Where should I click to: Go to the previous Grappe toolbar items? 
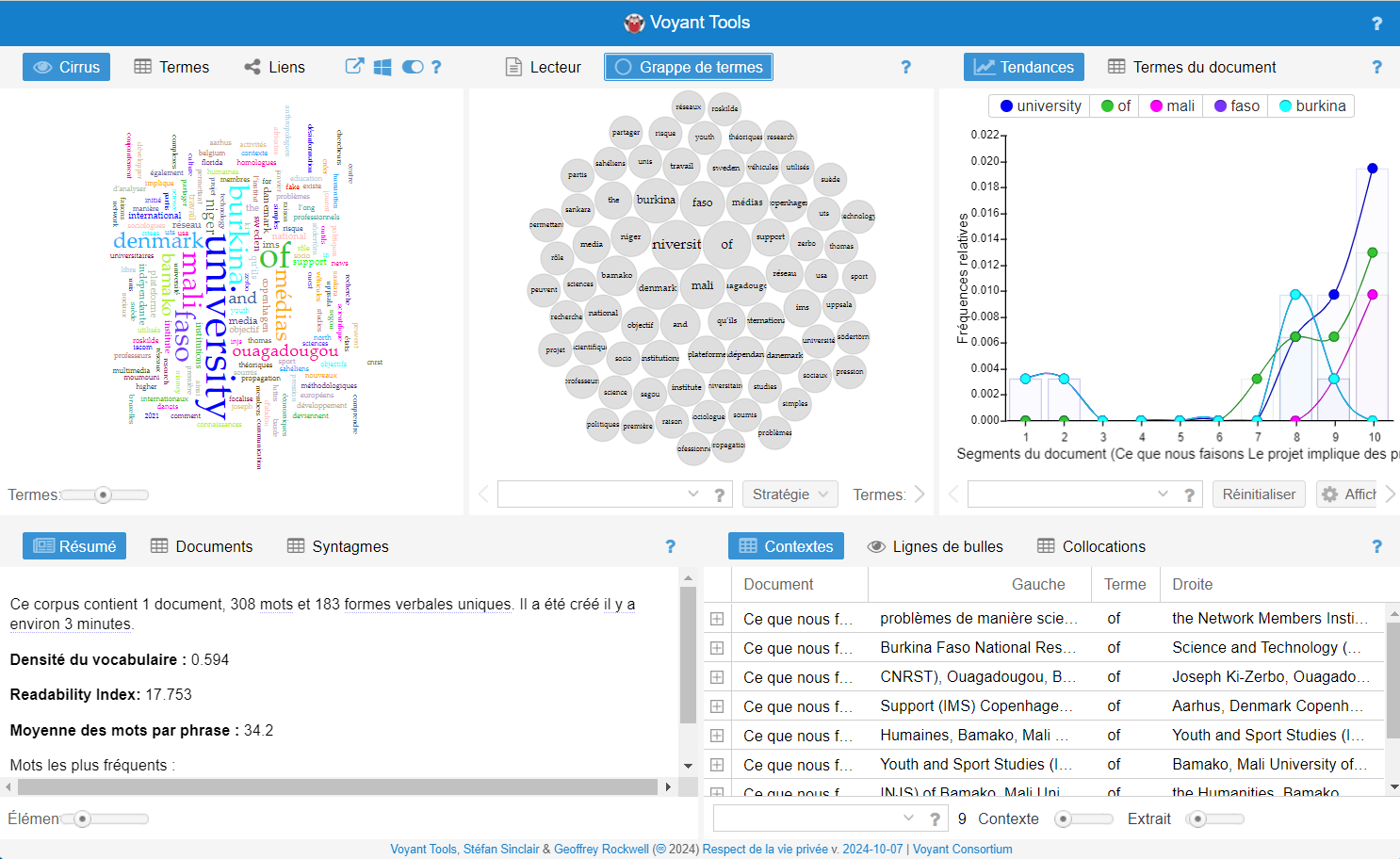tap(483, 494)
